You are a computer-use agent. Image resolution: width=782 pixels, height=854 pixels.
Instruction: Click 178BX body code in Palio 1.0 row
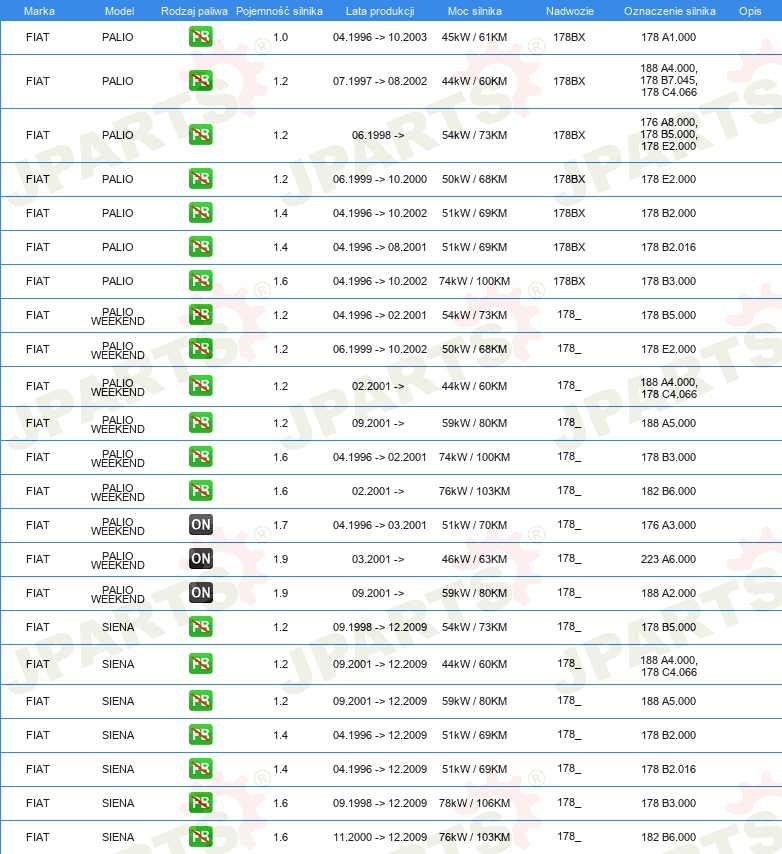569,37
